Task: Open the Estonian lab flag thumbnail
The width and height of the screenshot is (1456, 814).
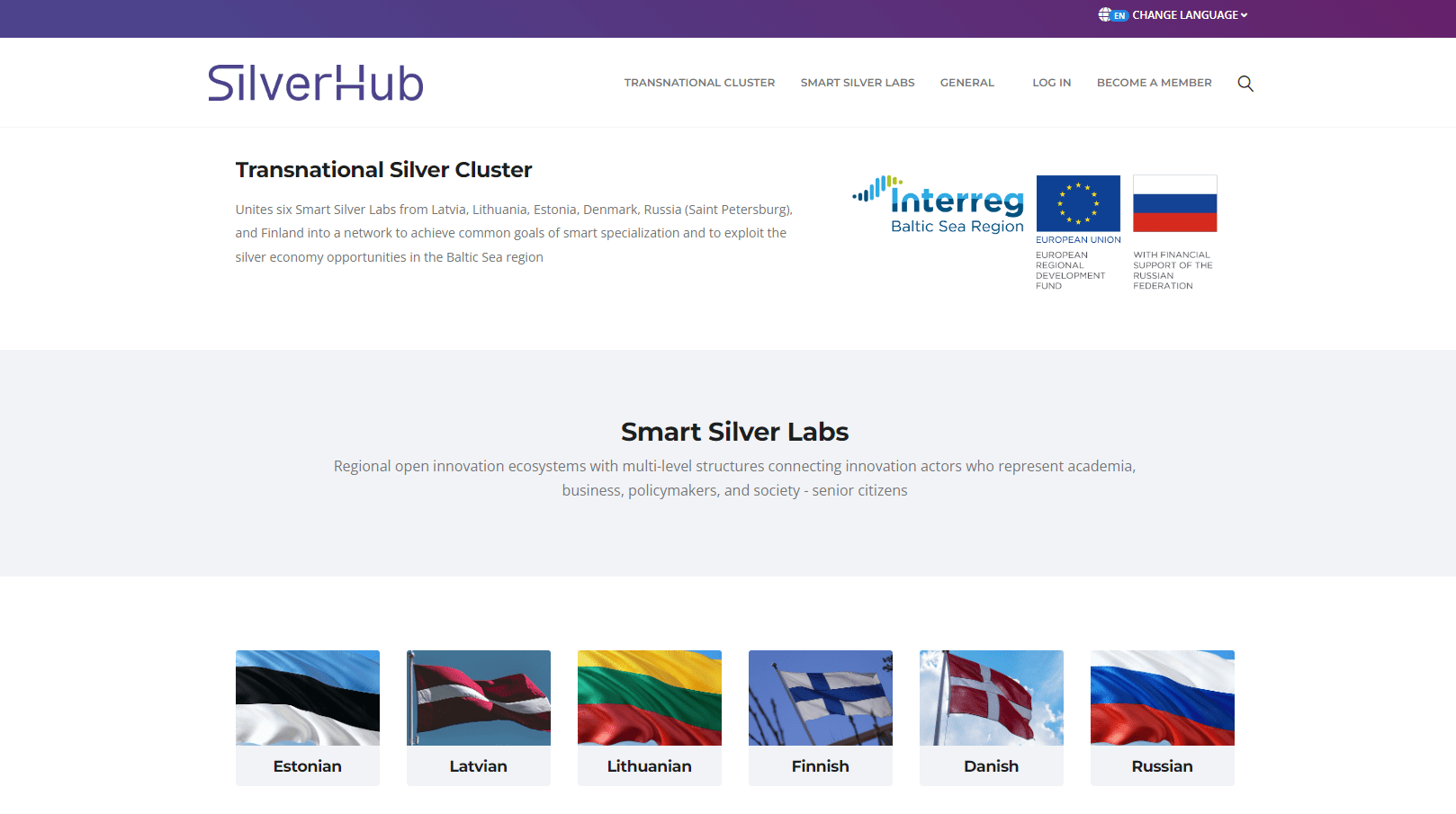Action: point(308,698)
